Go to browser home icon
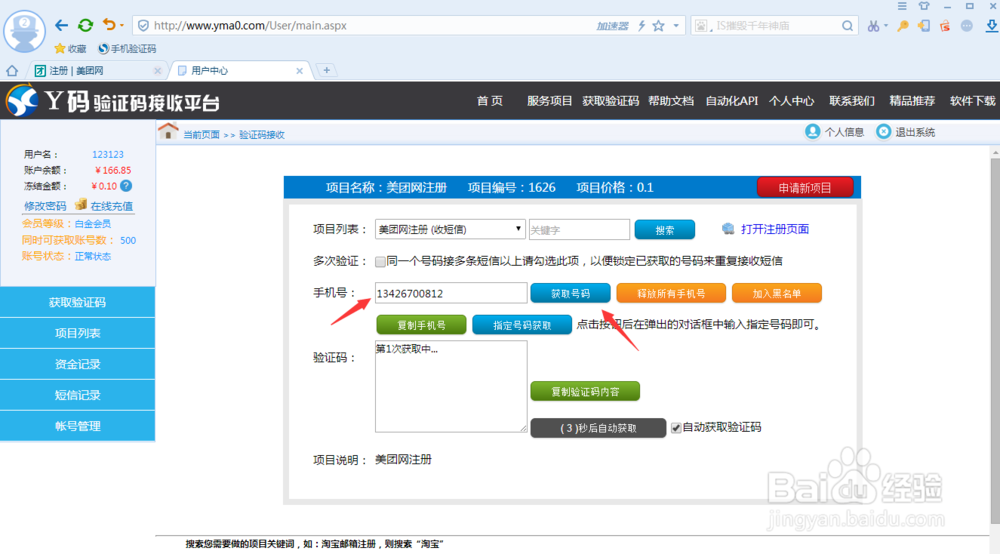The height and width of the screenshot is (554, 1000). click(12, 71)
